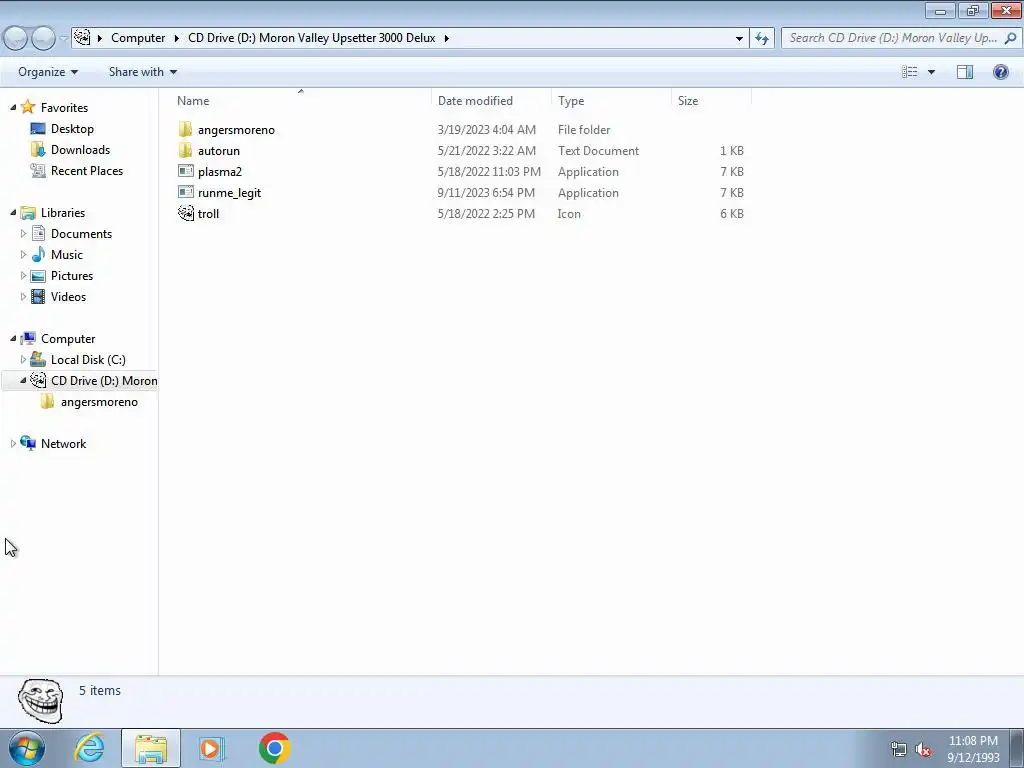Screen dimensions: 1024x768
Task: Click the Videos library film icon
Action: tap(39, 296)
